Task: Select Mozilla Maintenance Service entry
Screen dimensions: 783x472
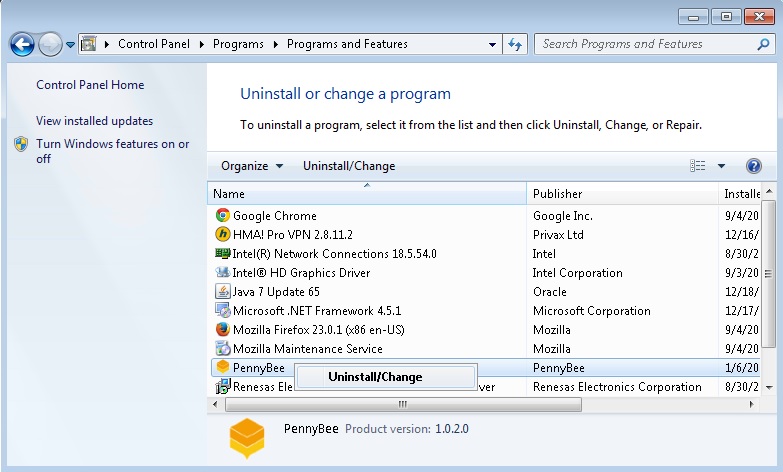Action: pyautogui.click(x=308, y=349)
